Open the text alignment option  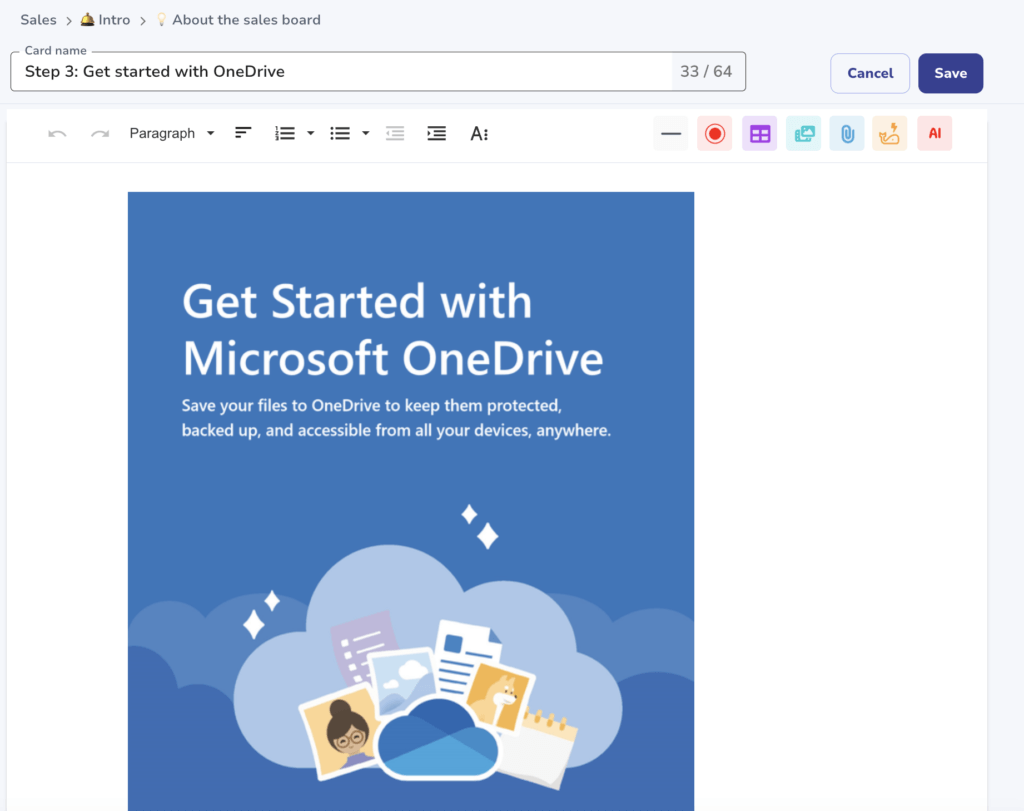pos(243,133)
